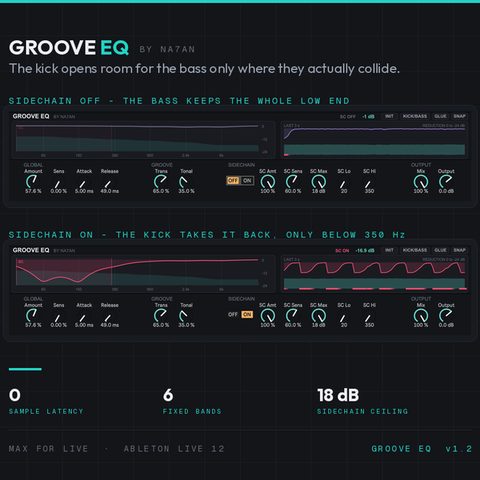Click Attack knob in Sidechain On panel
This screenshot has width=480, height=480.
pyautogui.click(x=83, y=318)
